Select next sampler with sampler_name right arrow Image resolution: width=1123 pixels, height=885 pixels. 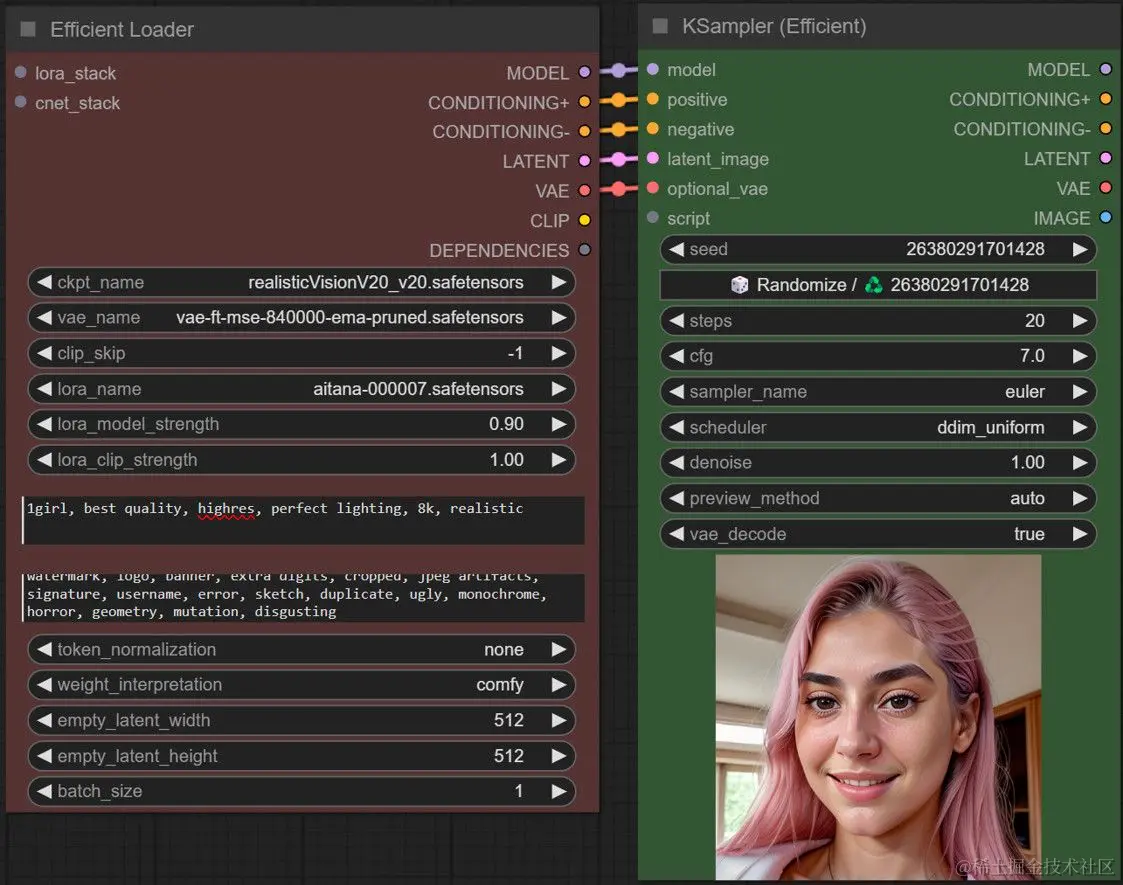1079,392
